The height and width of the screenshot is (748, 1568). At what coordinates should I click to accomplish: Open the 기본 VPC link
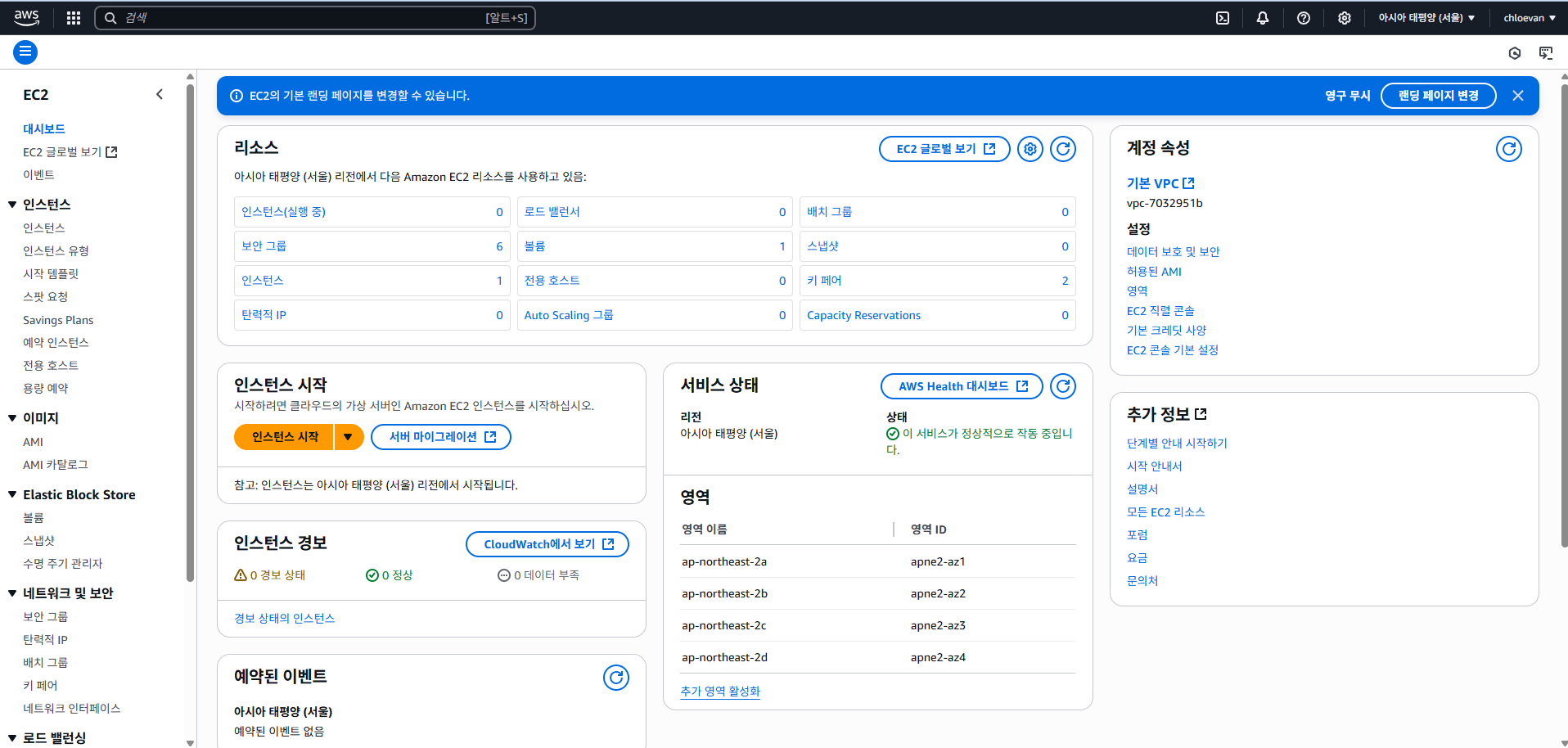click(x=1160, y=183)
